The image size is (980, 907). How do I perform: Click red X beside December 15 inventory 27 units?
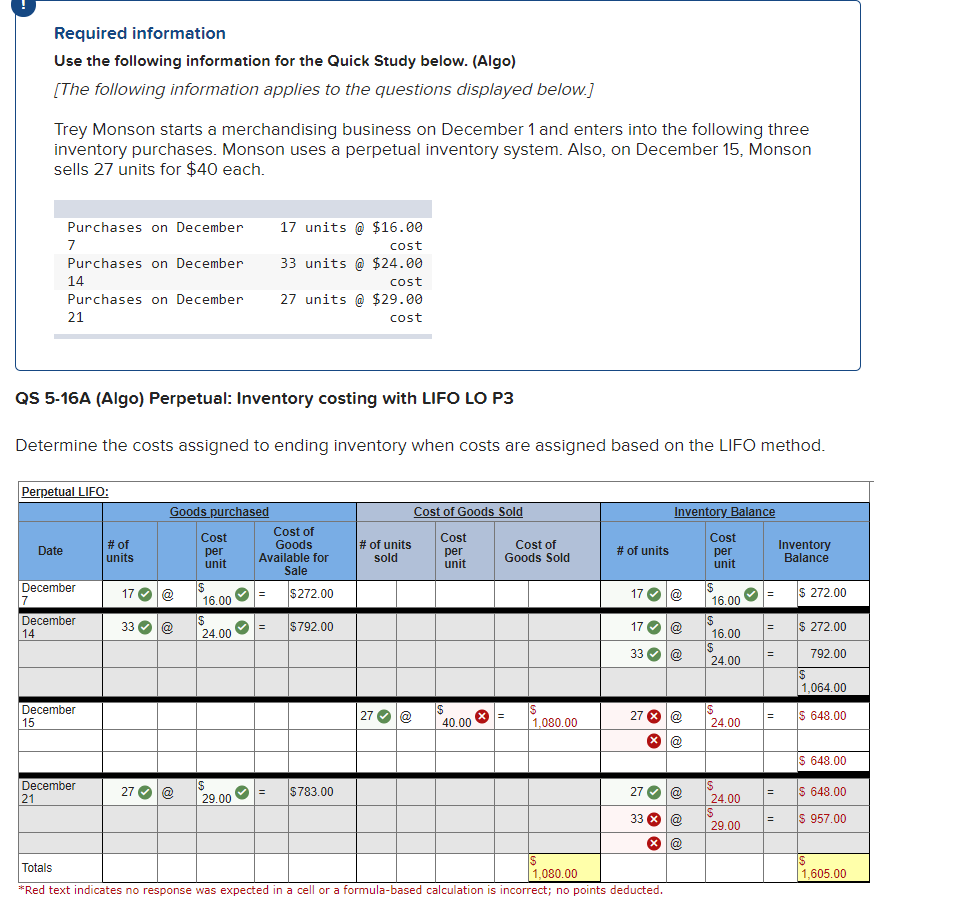[x=654, y=716]
